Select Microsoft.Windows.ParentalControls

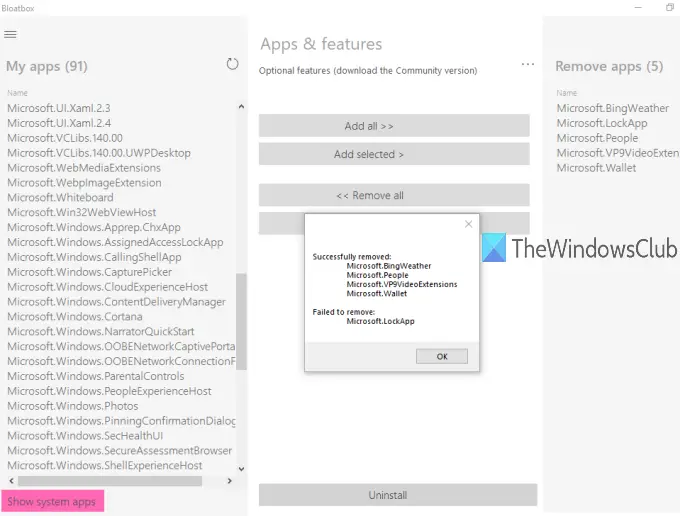pos(95,376)
